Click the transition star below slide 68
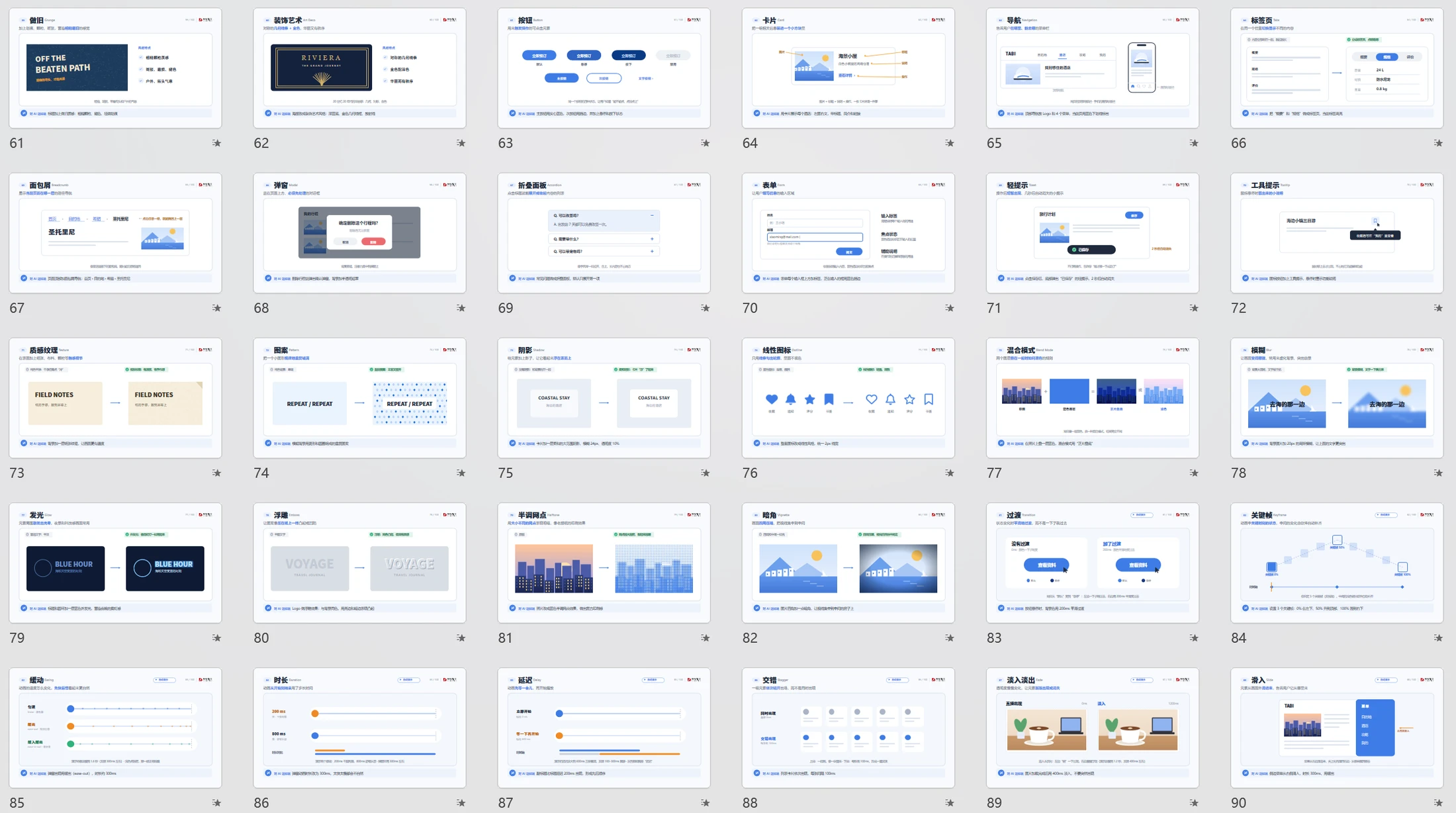This screenshot has height=813, width=1456. click(x=461, y=308)
